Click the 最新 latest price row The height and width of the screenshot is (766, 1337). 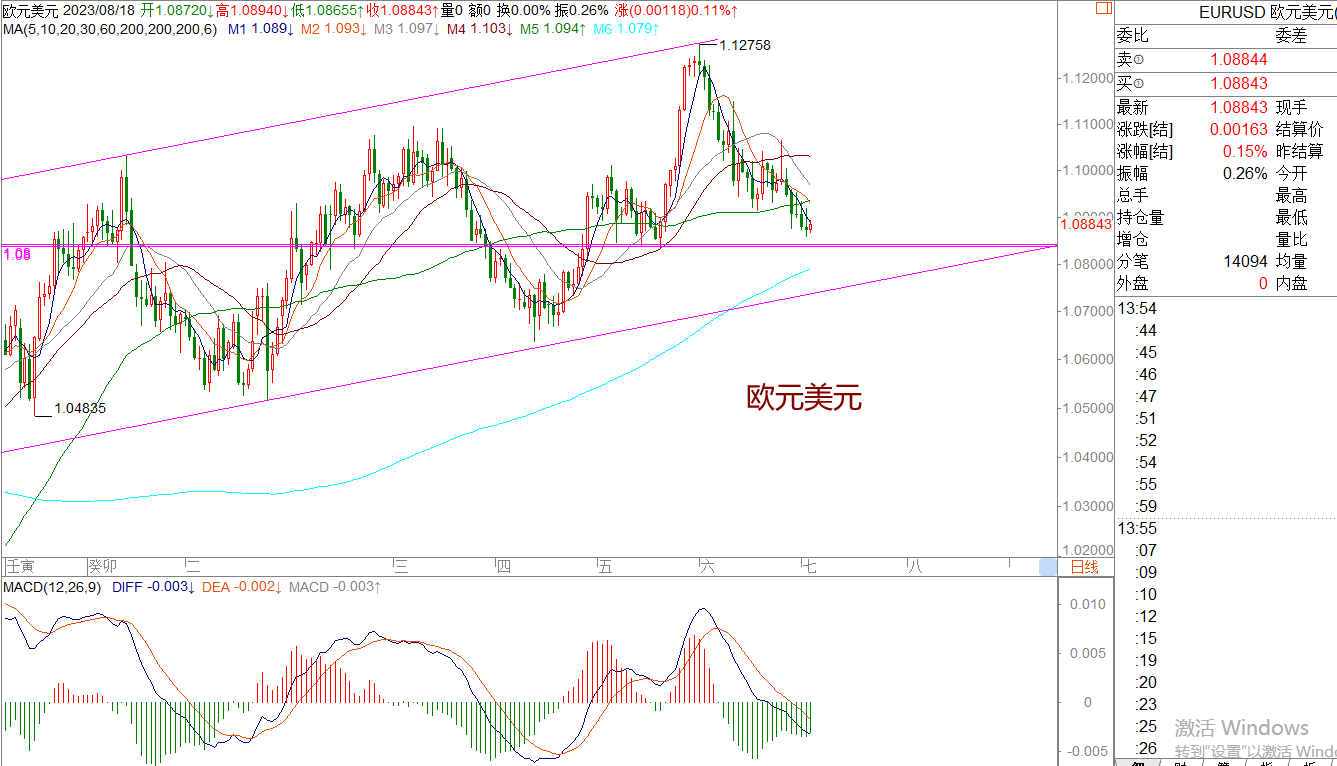tap(1226, 107)
